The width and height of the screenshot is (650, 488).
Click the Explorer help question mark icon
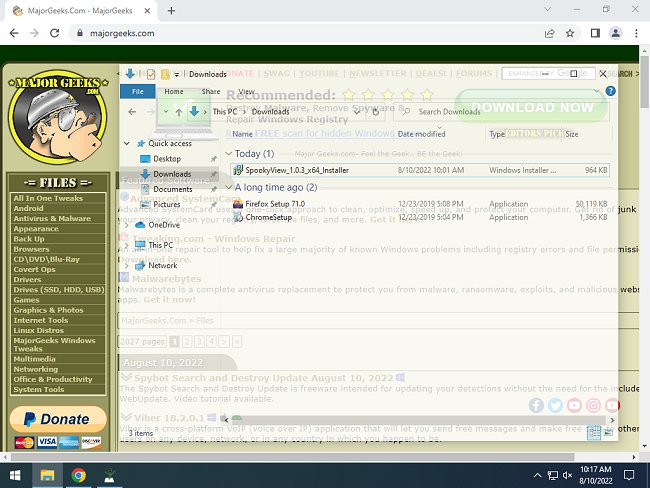click(x=610, y=91)
